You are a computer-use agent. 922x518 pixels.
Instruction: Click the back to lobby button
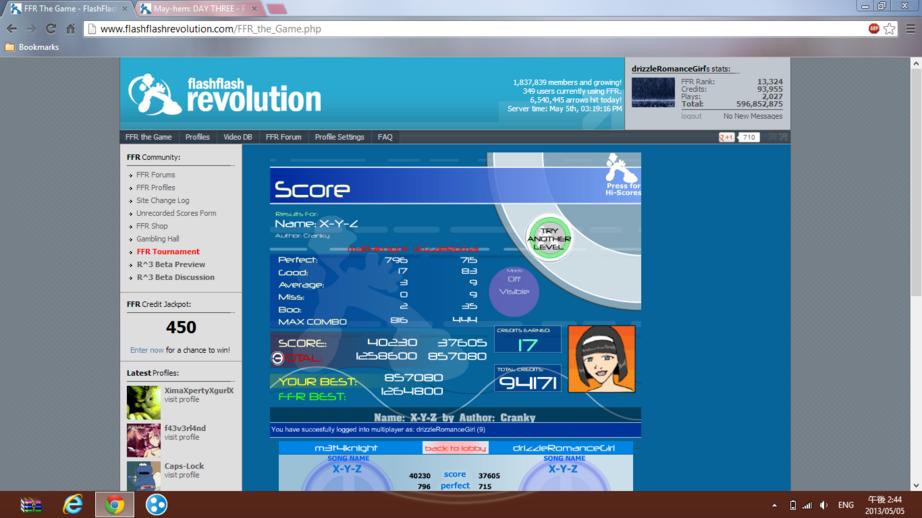point(455,448)
